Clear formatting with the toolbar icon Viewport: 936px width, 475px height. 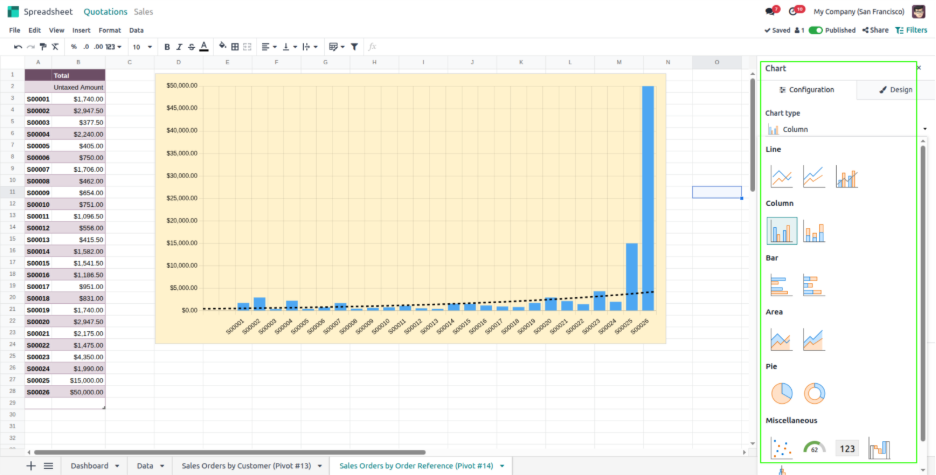point(55,47)
